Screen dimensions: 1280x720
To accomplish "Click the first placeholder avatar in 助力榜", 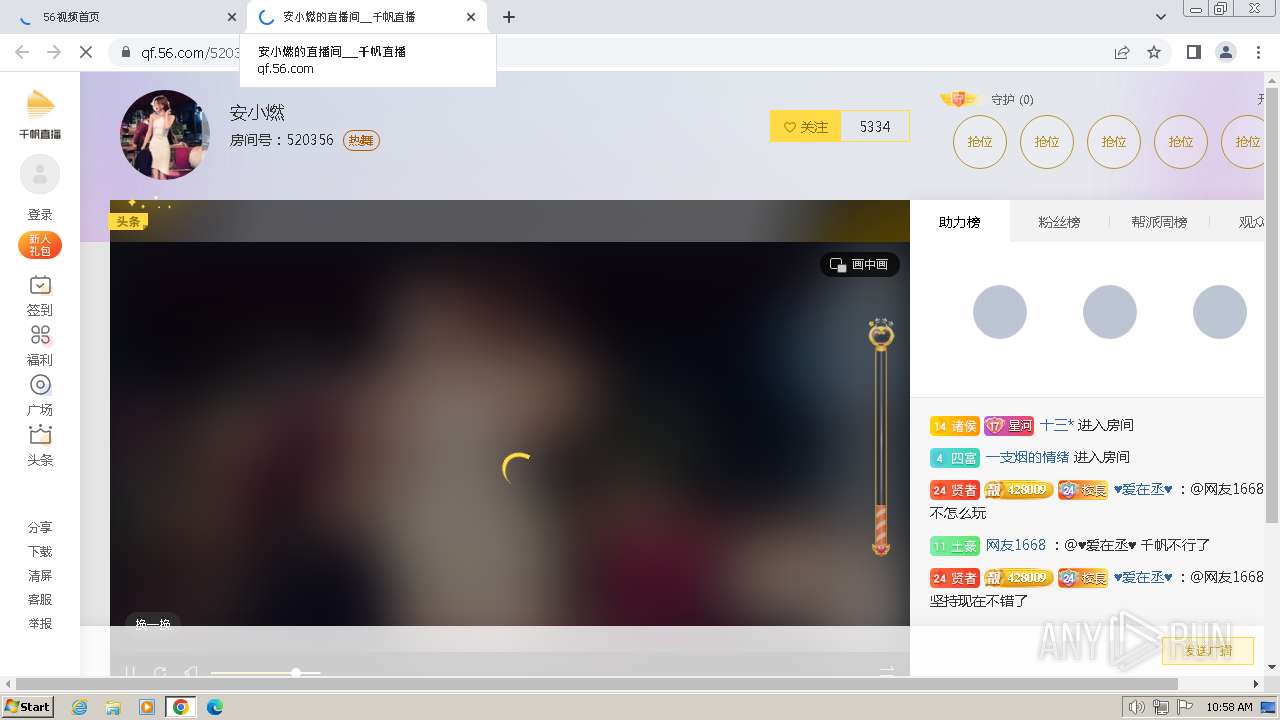I will click(x=1000, y=312).
